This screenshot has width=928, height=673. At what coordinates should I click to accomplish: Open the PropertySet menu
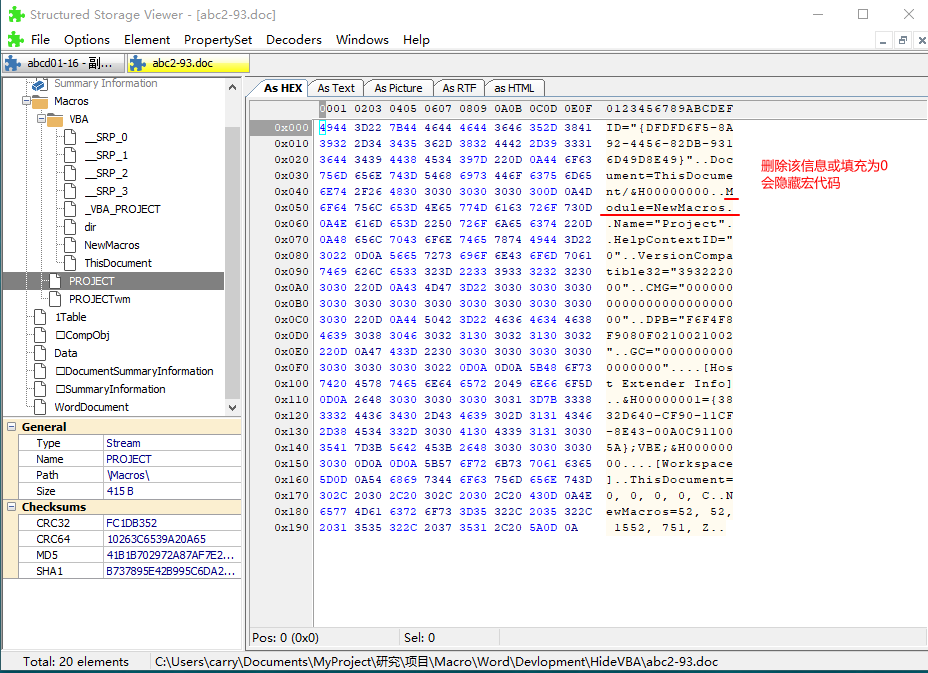(218, 40)
